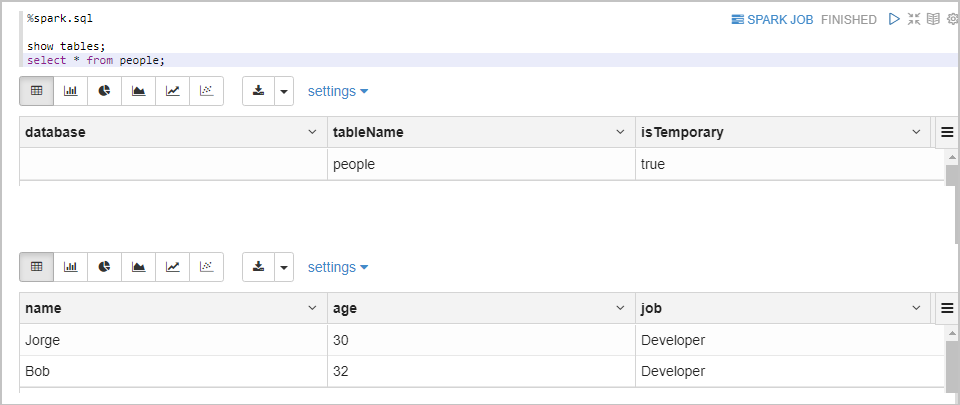
Task: Switch show tables result to scatter chart
Action: 207,91
